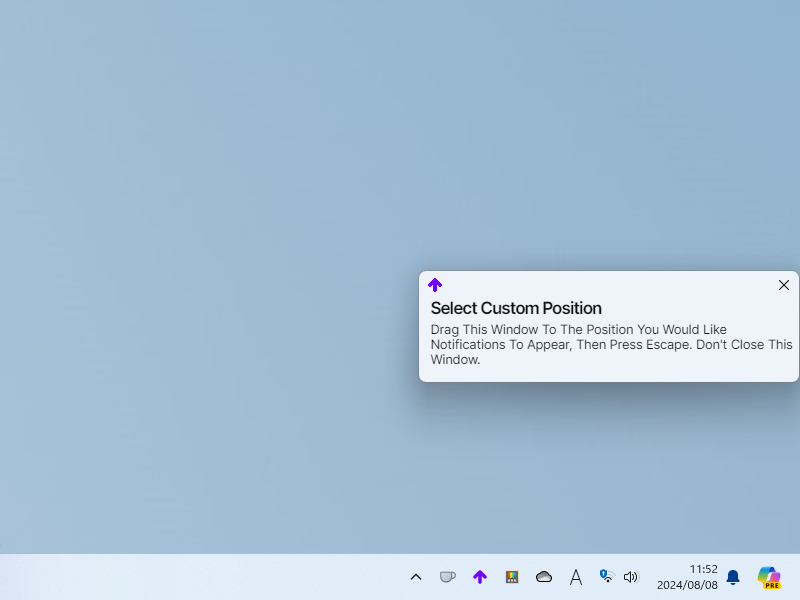Click the "Drag This Window" instruction text
Image resolution: width=800 pixels, height=600 pixels.
pyautogui.click(x=611, y=344)
